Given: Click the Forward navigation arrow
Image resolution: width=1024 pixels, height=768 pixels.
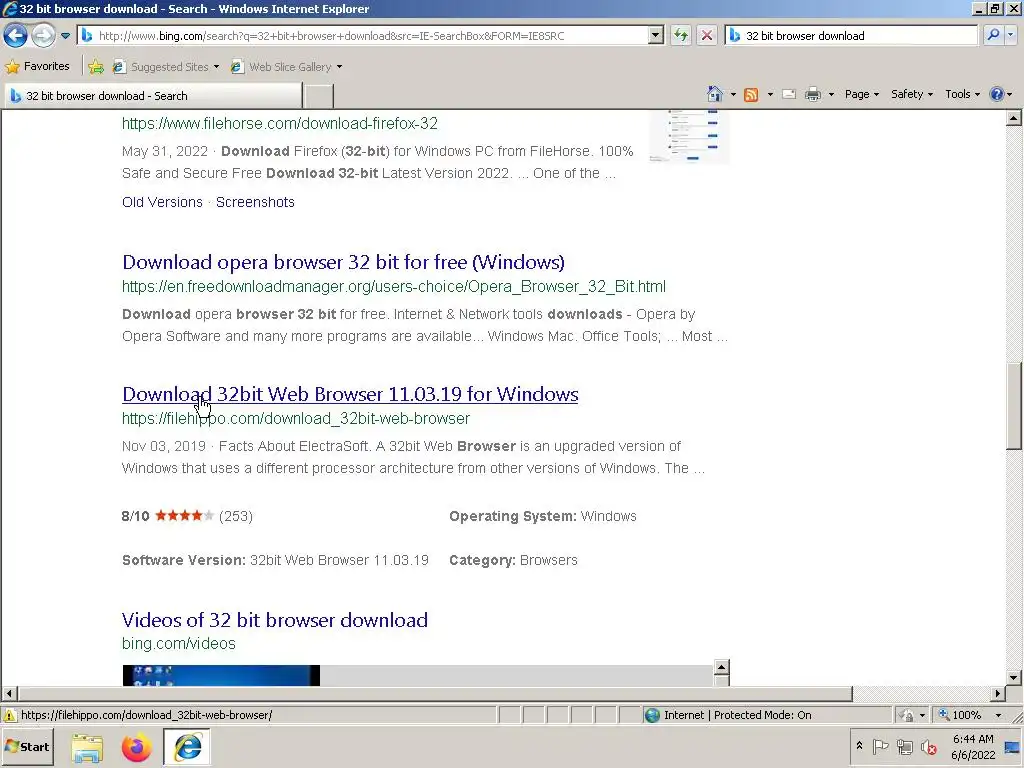Looking at the screenshot, I should (43, 35).
